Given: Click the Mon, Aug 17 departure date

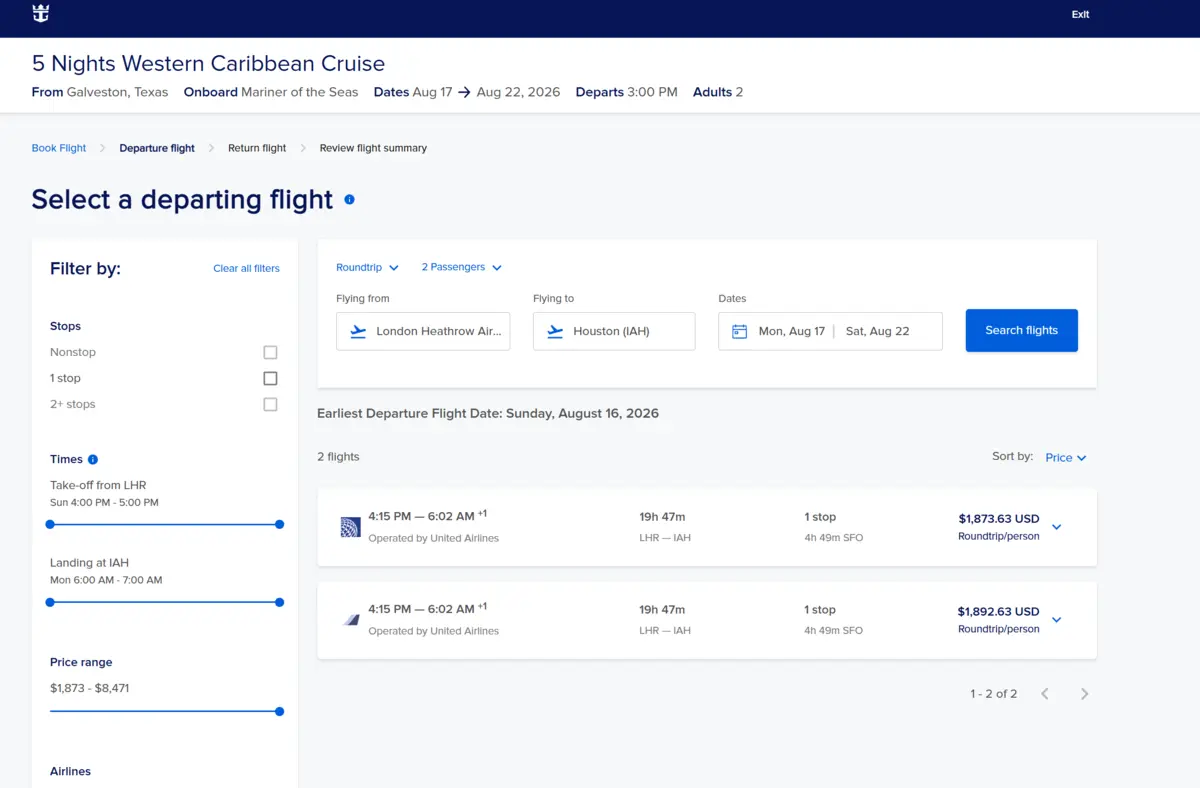Looking at the screenshot, I should pos(791,331).
